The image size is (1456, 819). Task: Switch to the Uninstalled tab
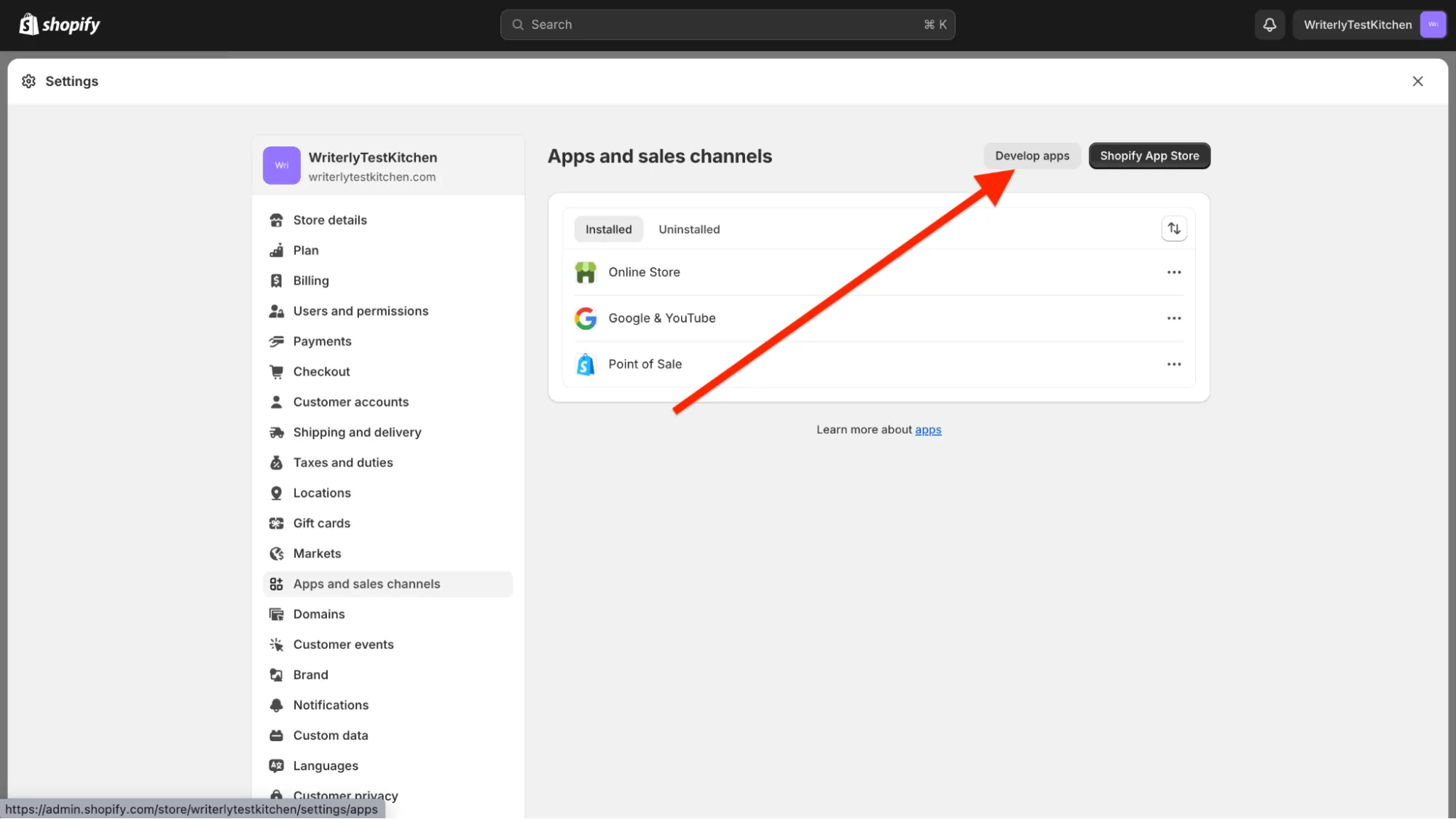pyautogui.click(x=689, y=229)
